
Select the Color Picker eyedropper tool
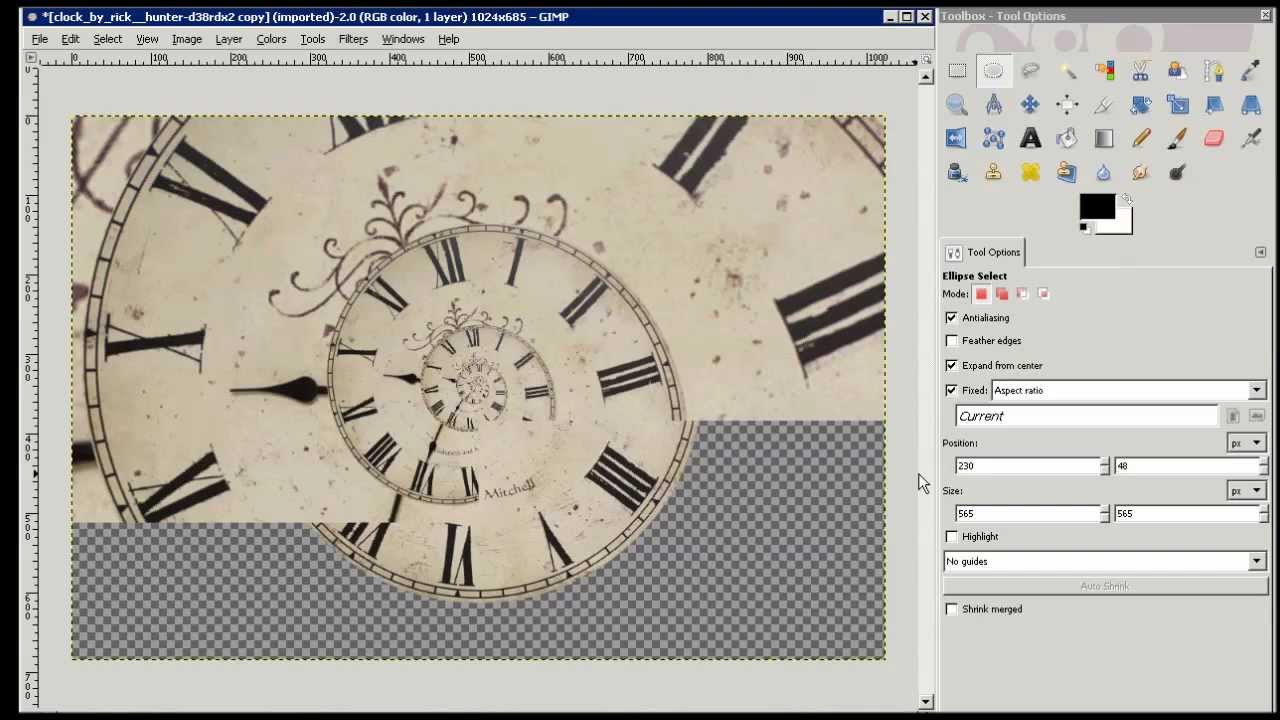1250,70
